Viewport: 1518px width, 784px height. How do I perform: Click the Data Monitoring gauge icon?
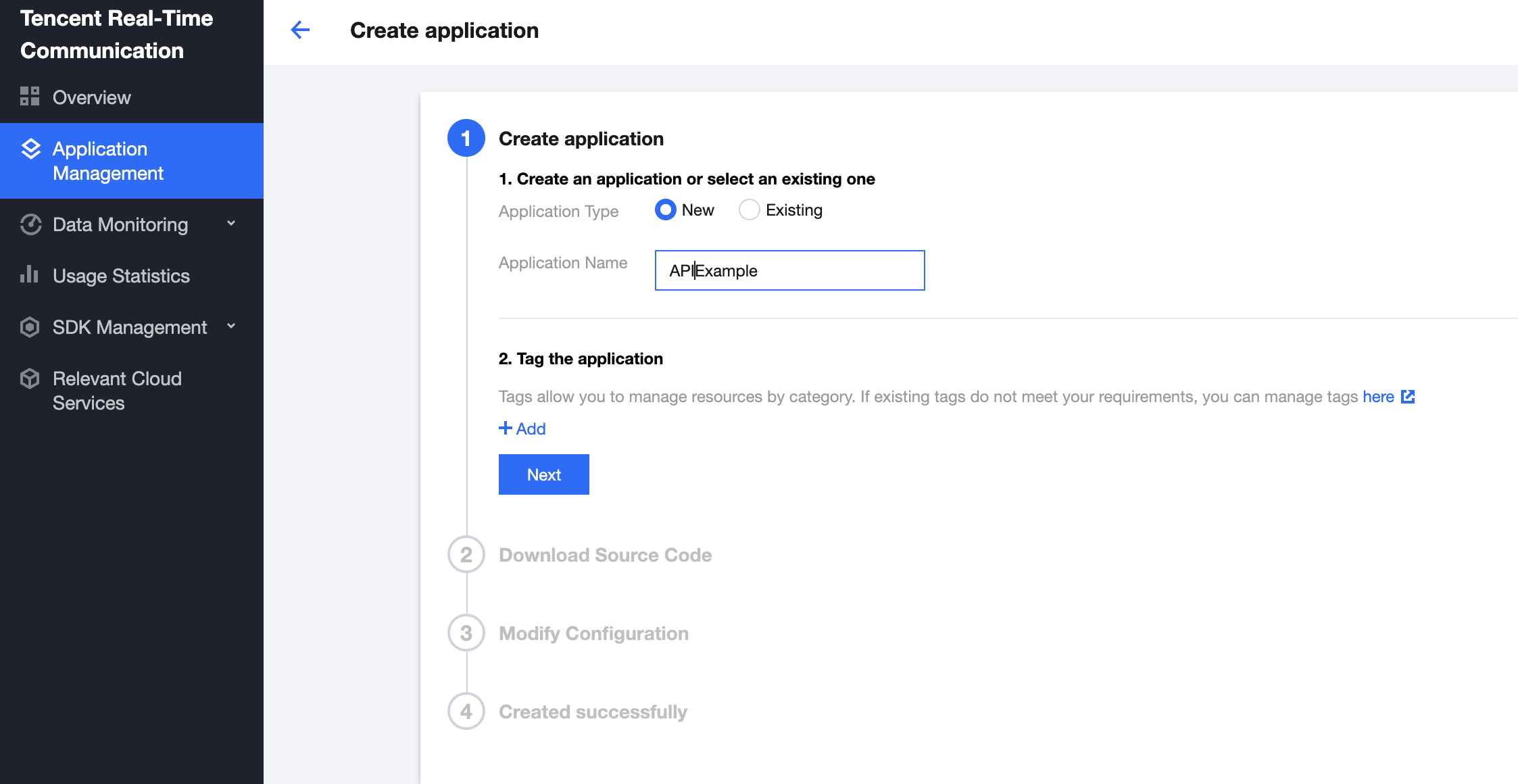31,224
